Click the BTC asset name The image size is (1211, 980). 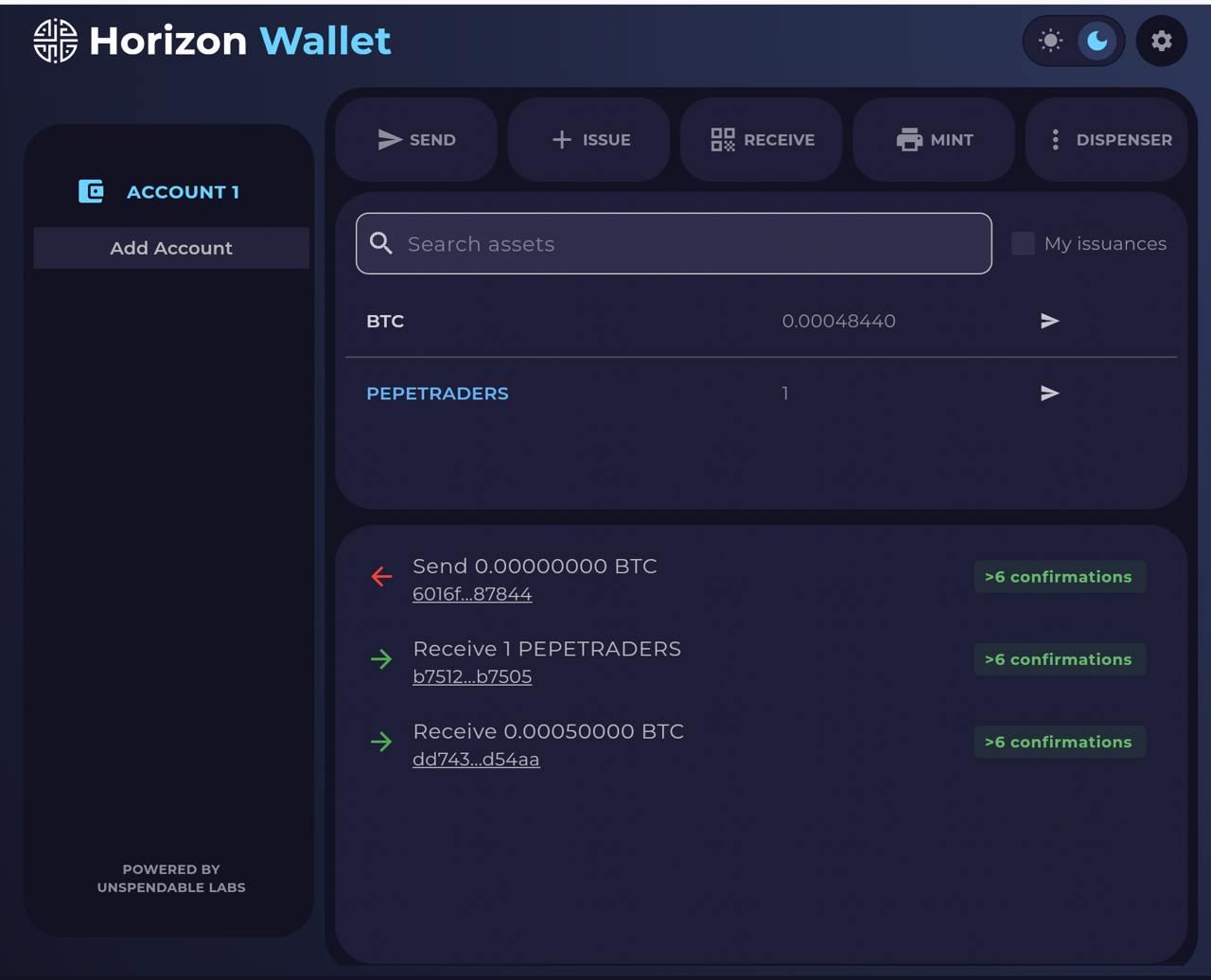pyautogui.click(x=385, y=322)
